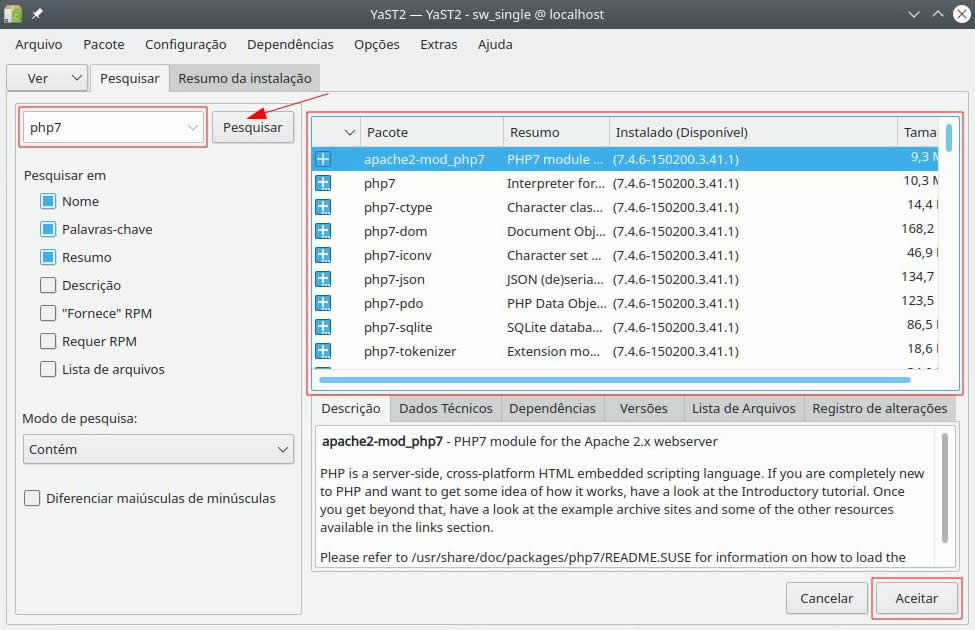The image size is (975, 630).
Task: Open the Ver dropdown button
Action: [47, 78]
